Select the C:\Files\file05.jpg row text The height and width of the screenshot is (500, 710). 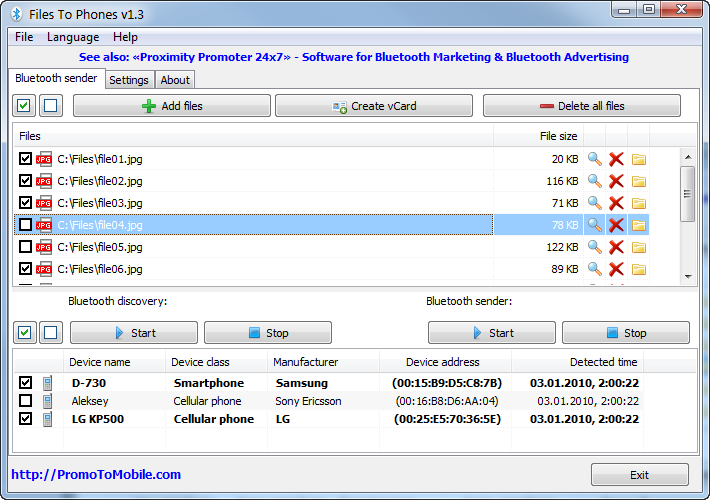[100, 247]
